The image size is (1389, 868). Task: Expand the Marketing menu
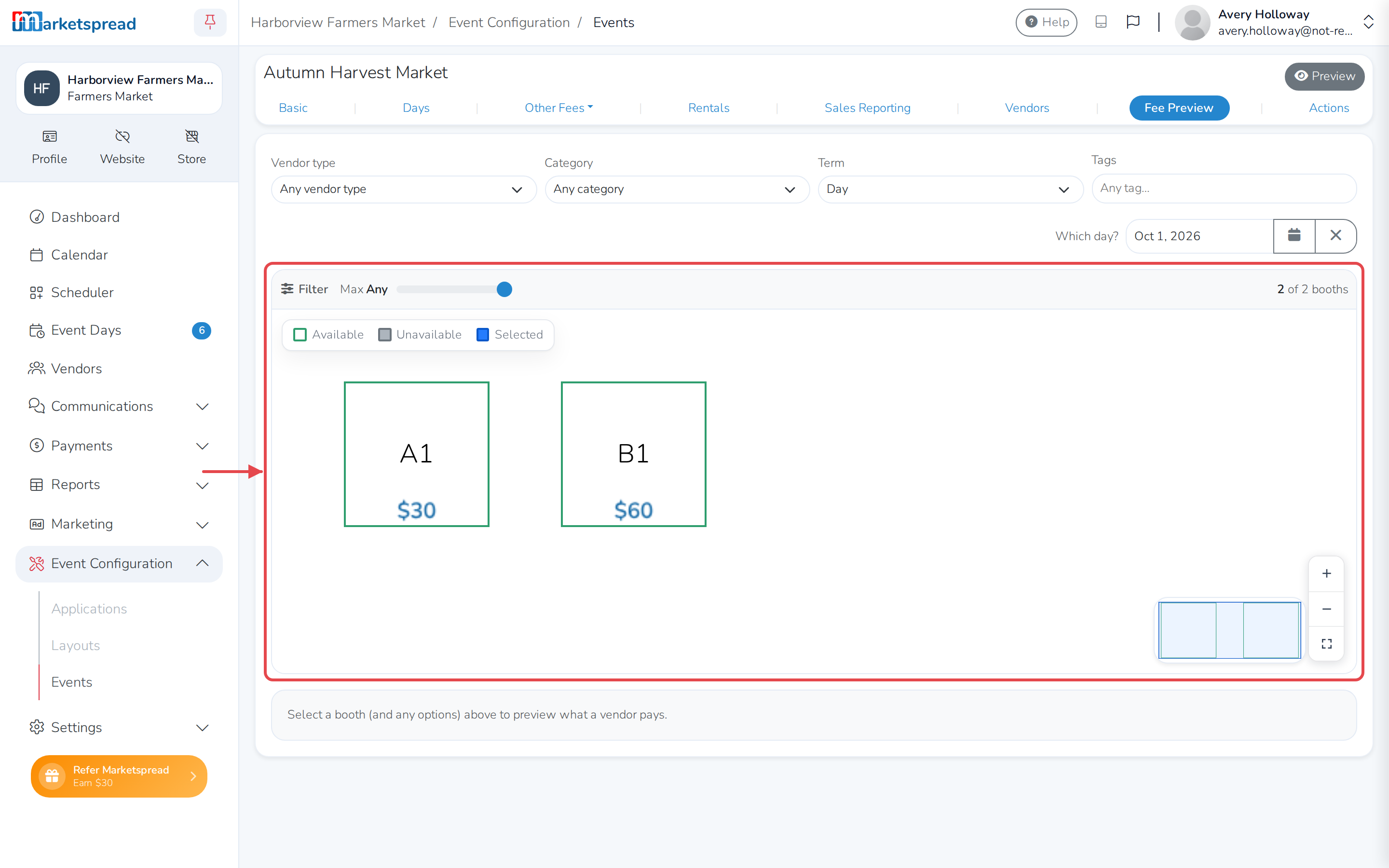click(119, 525)
